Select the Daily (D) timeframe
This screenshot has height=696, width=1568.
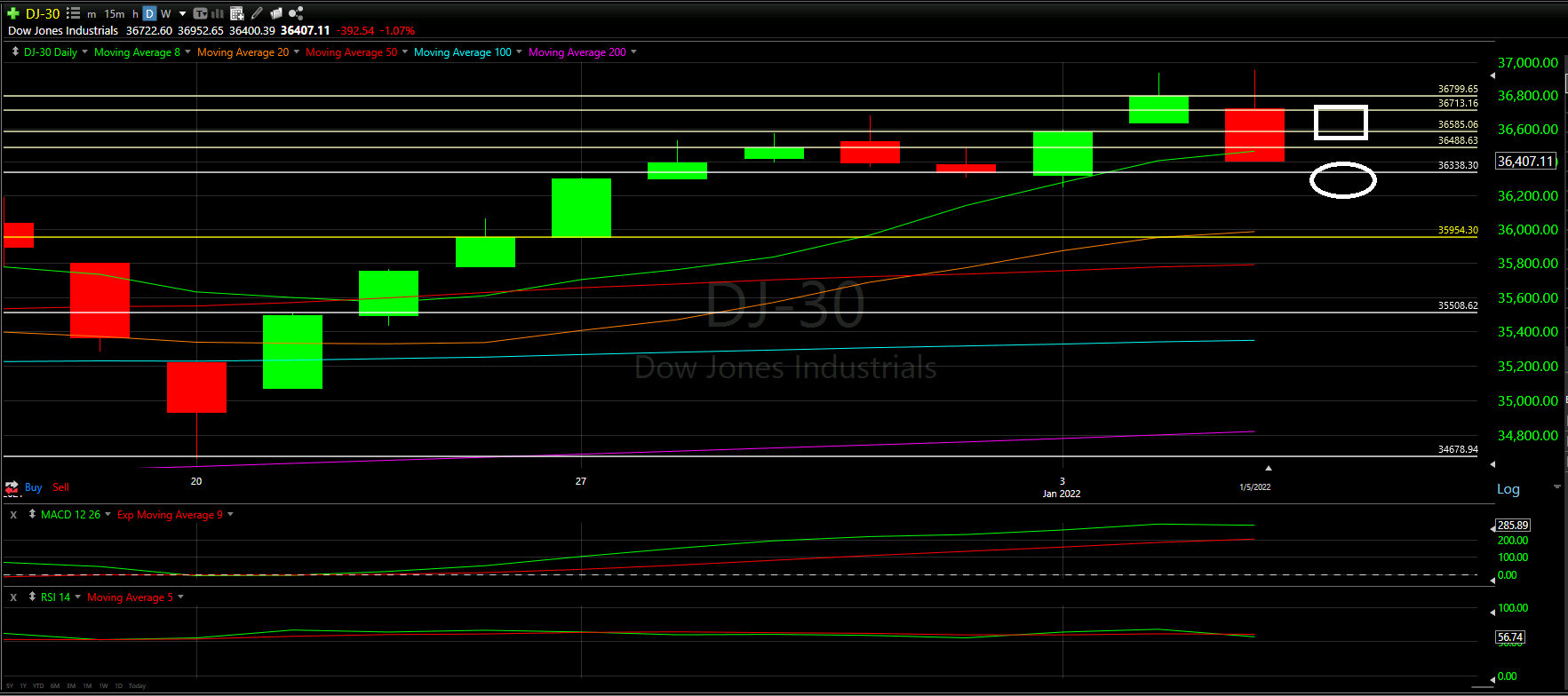[x=149, y=14]
